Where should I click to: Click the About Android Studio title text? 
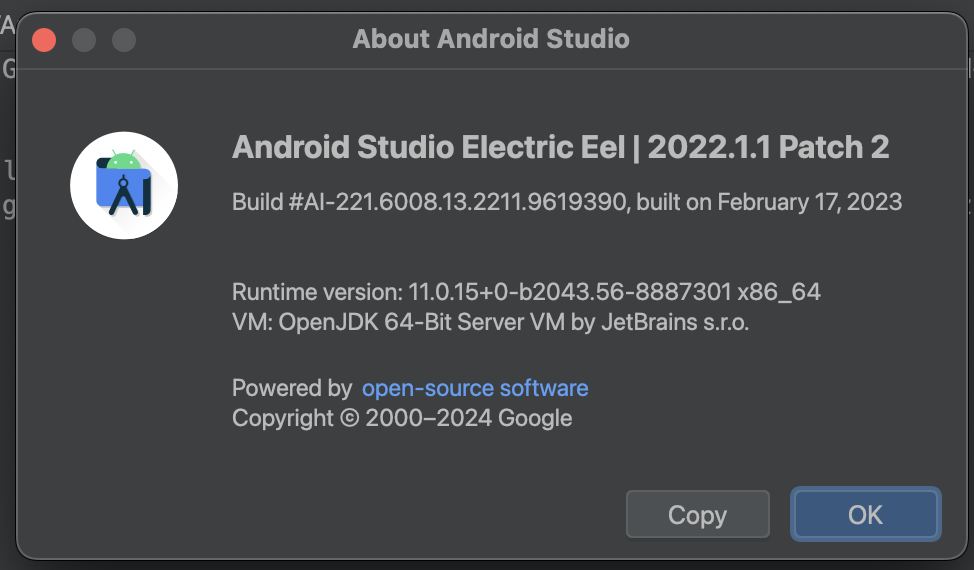tap(491, 40)
